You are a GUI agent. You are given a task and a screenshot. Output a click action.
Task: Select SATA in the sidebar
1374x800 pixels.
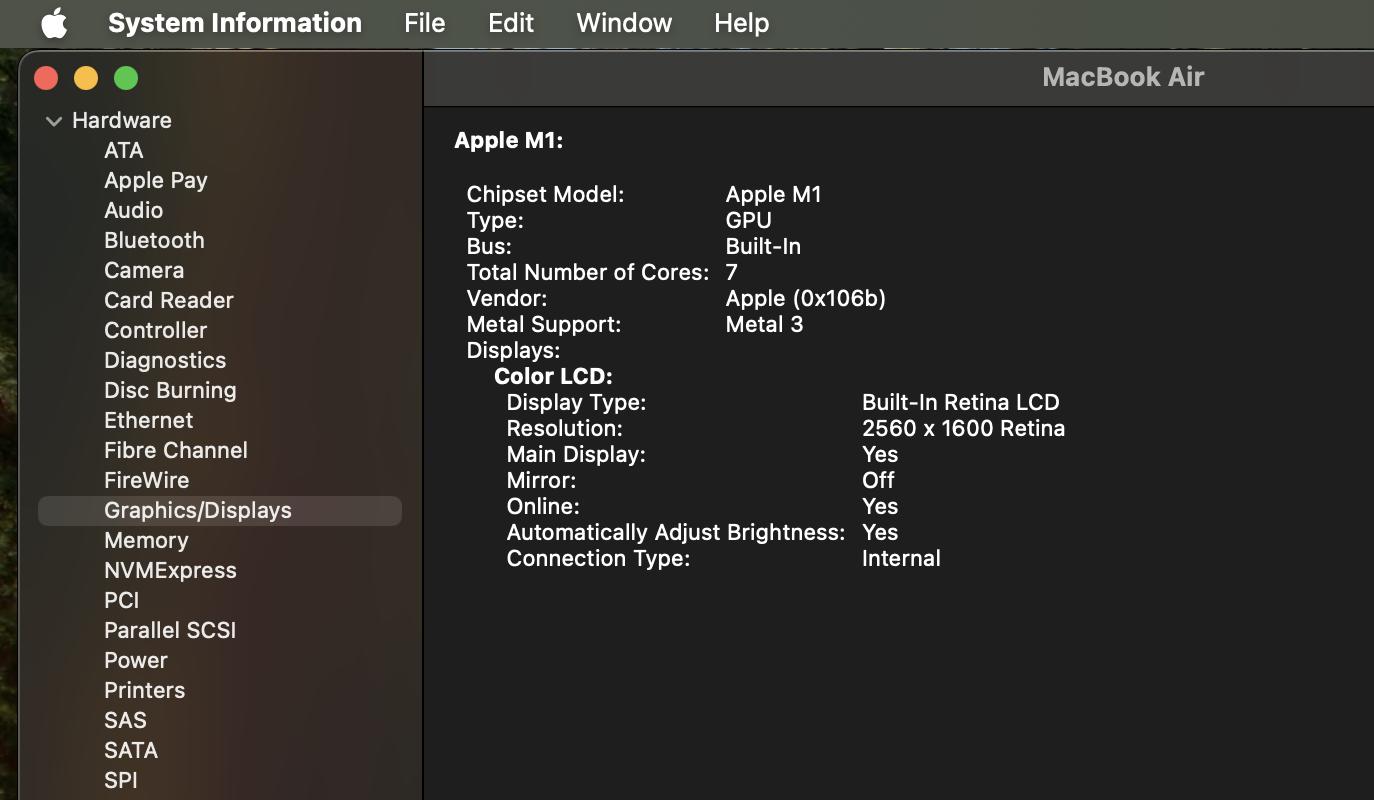tap(131, 750)
